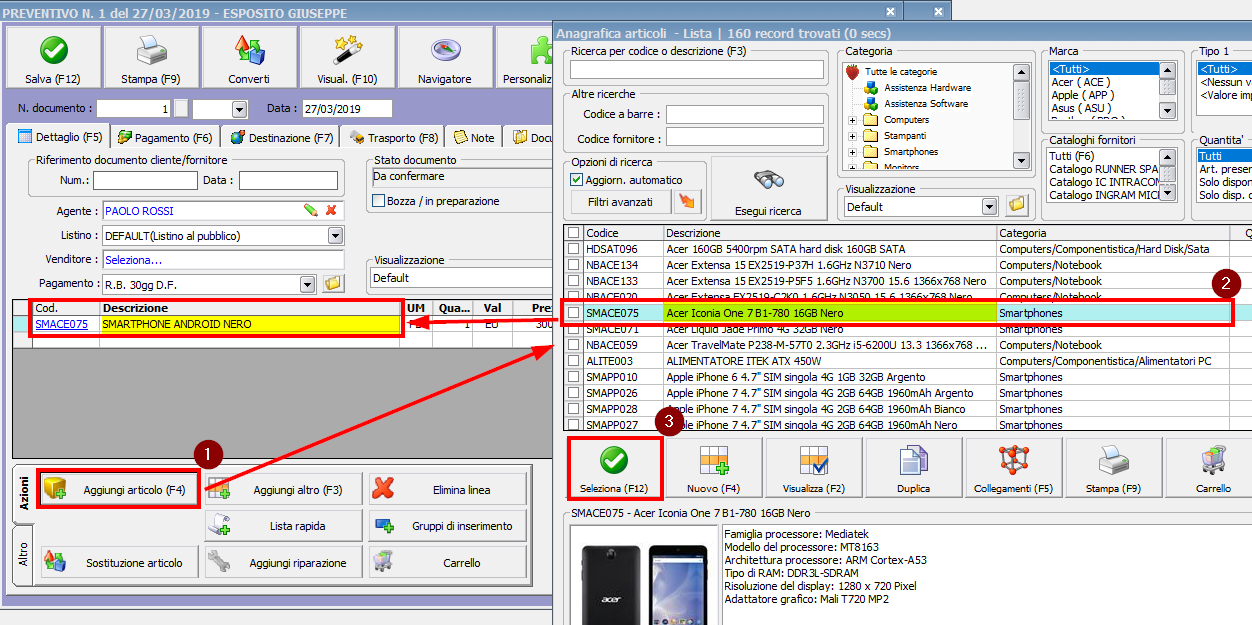
Task: Click the Codice a barre input field
Action: pos(745,115)
